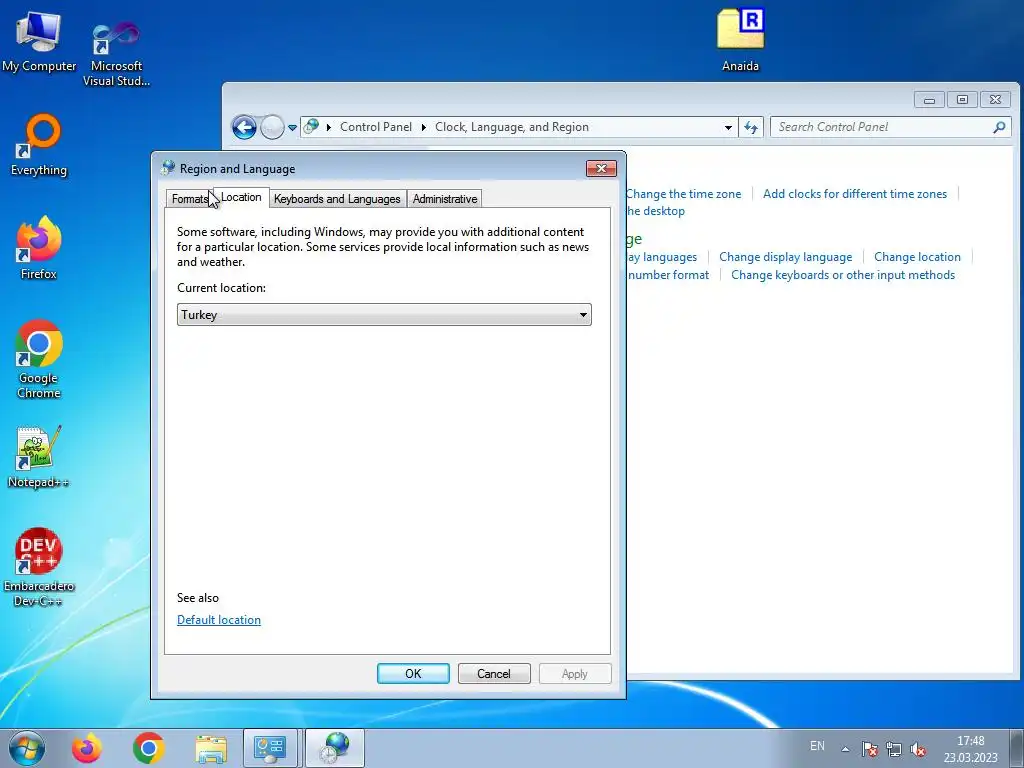Open recent pages dropdown arrow
The width and height of the screenshot is (1024, 768).
click(x=293, y=127)
